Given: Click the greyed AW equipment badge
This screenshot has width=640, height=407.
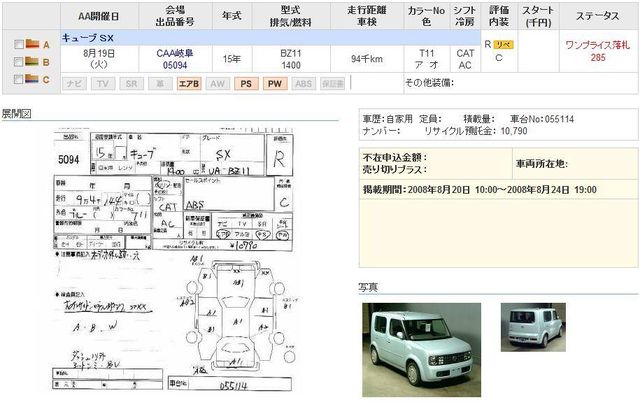Looking at the screenshot, I should tap(217, 84).
